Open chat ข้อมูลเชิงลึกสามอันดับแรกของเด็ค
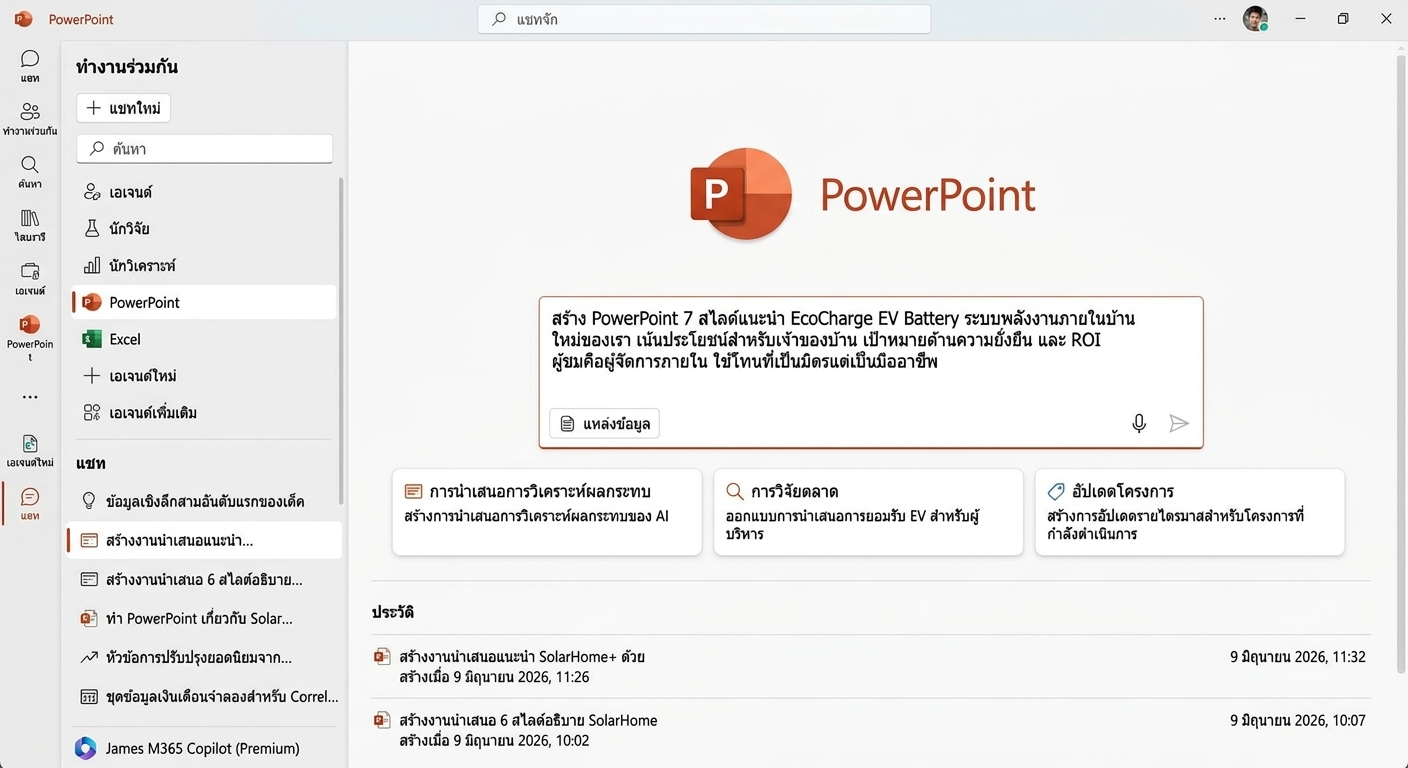 click(205, 501)
